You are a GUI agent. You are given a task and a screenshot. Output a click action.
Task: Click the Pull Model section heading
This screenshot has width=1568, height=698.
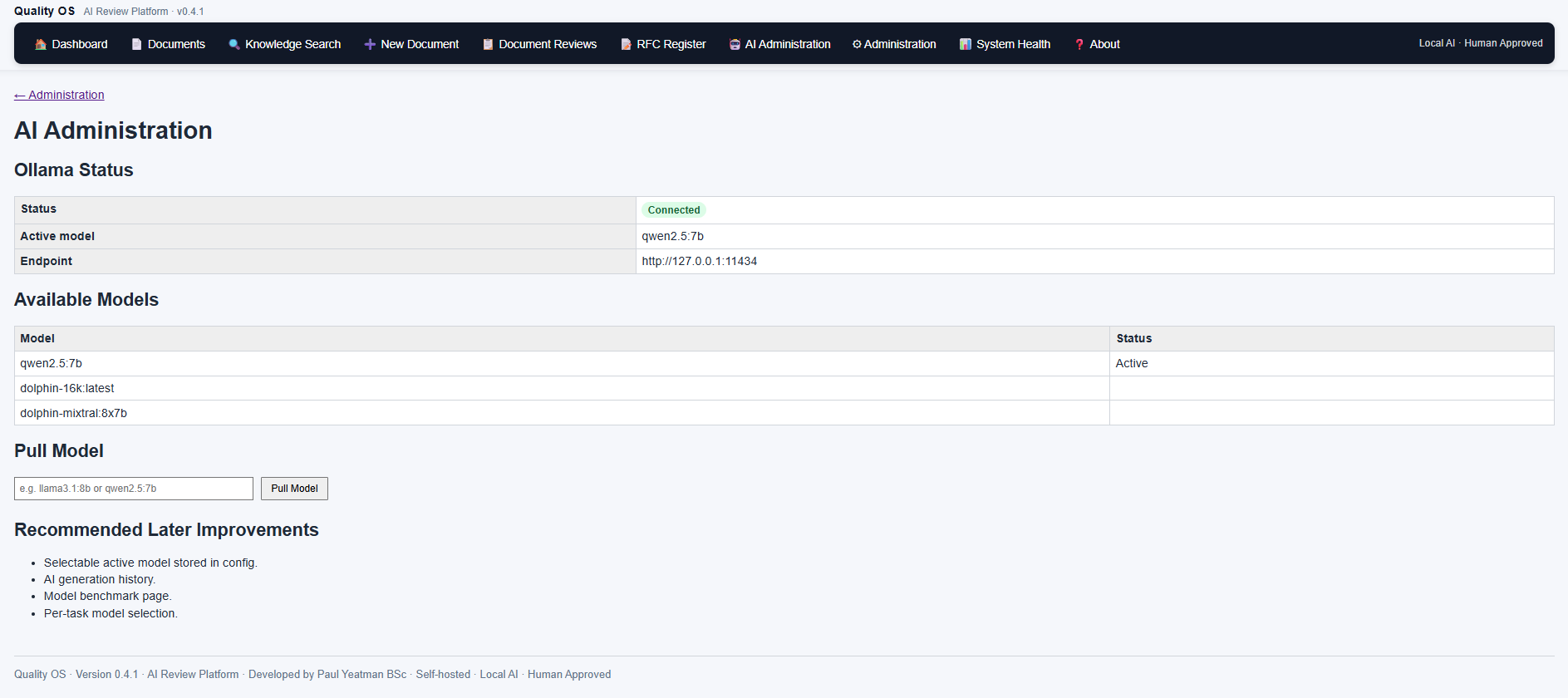59,450
